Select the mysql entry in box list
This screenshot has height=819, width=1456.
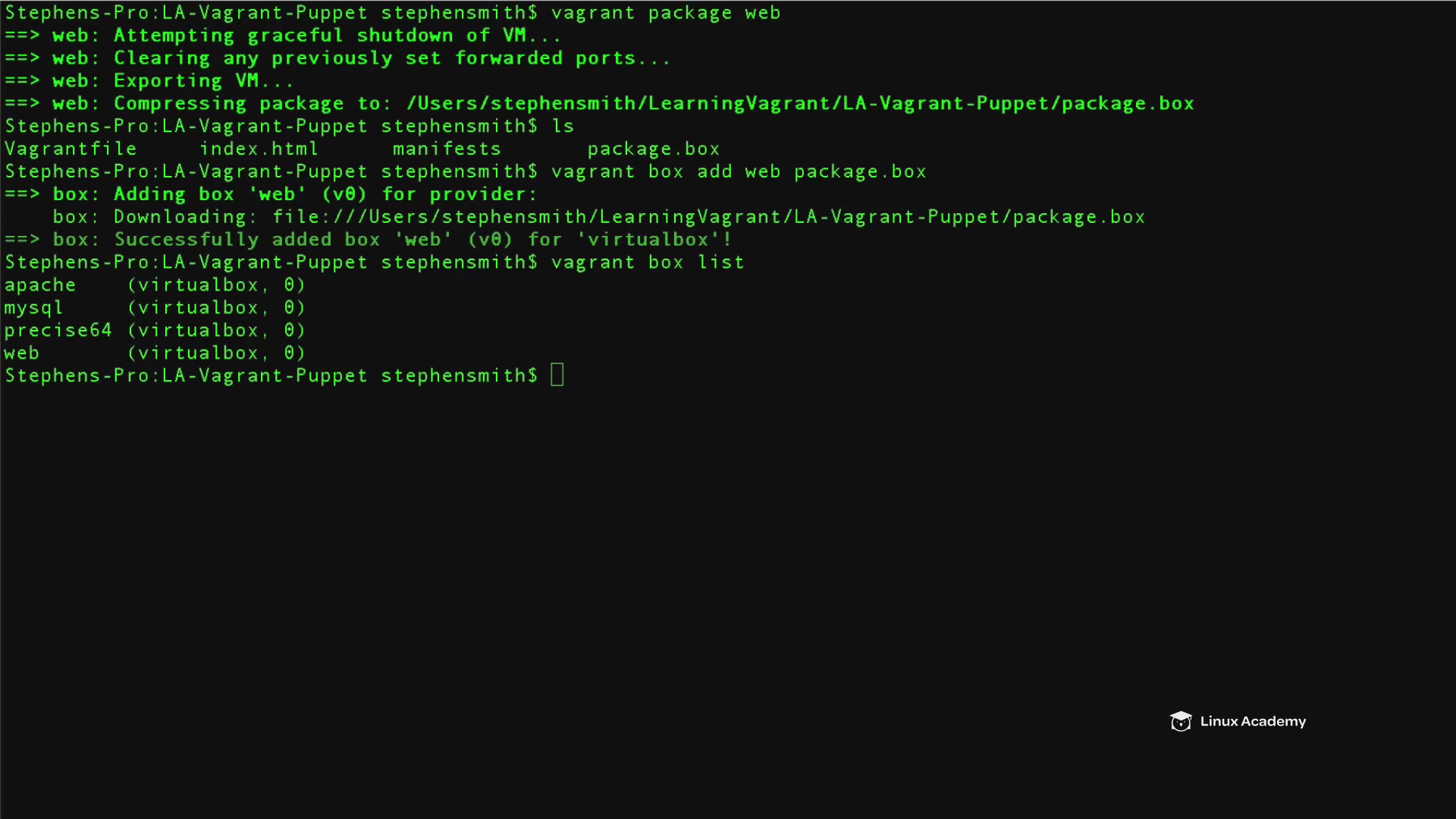coord(33,309)
